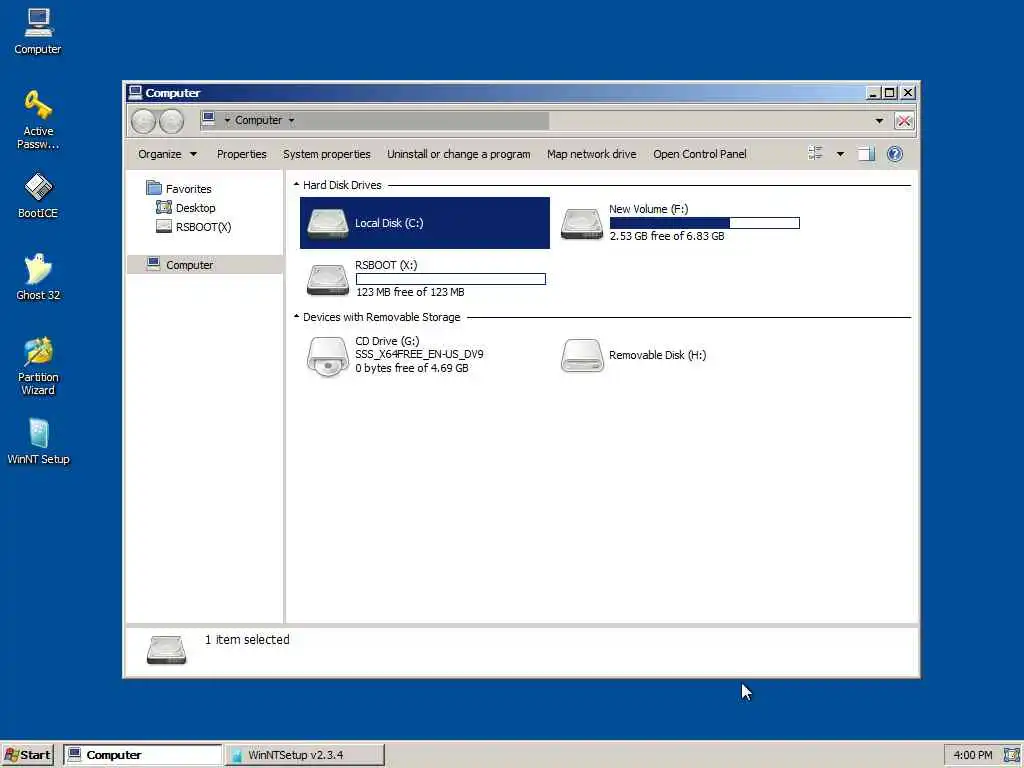The image size is (1024, 768).
Task: Launch Ghost 32 from the desktop
Action: pos(38,277)
